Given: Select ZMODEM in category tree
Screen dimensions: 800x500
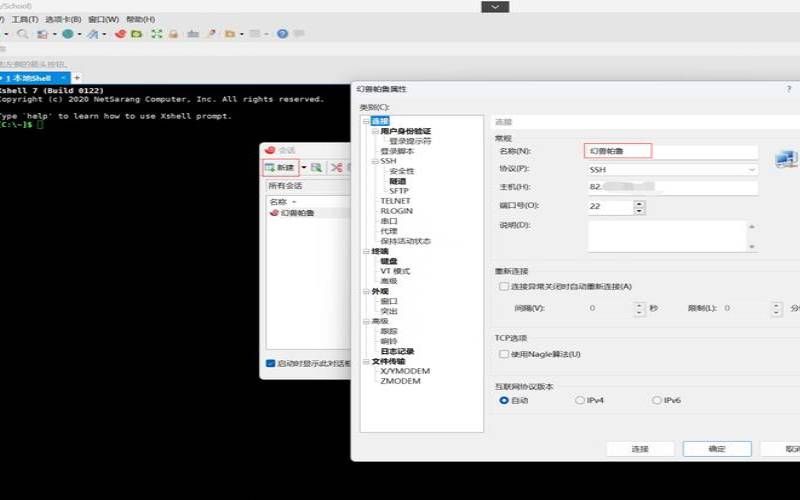Looking at the screenshot, I should (401, 381).
